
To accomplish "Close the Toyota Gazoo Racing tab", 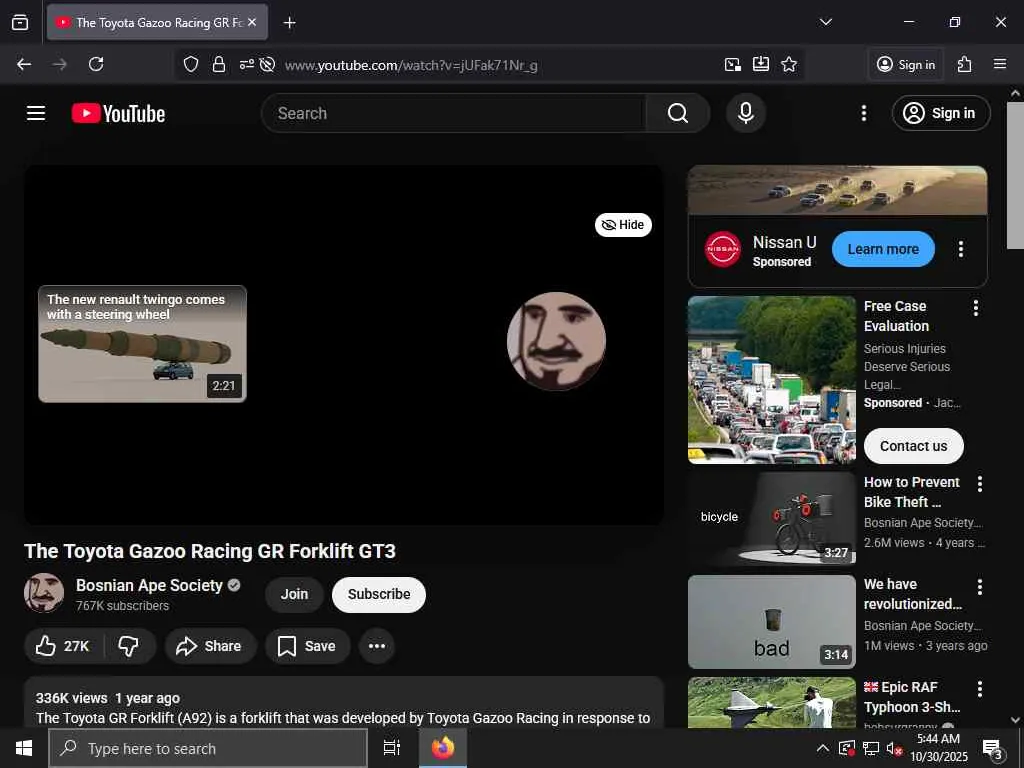I will pos(252,22).
